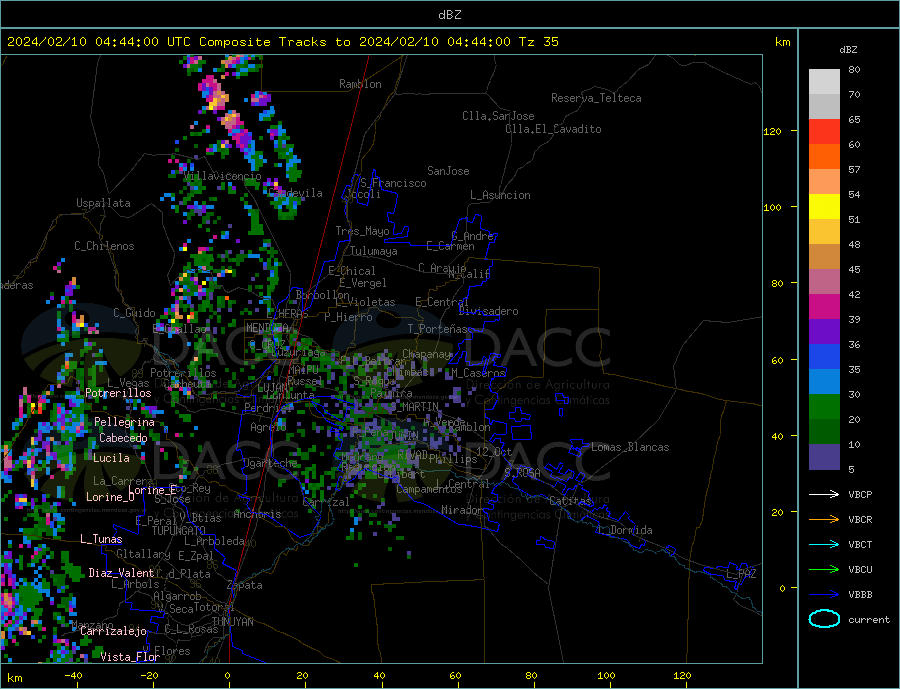Viewport: 900px width, 689px height.
Task: Click the Mirador map label
Action: [x=462, y=510]
